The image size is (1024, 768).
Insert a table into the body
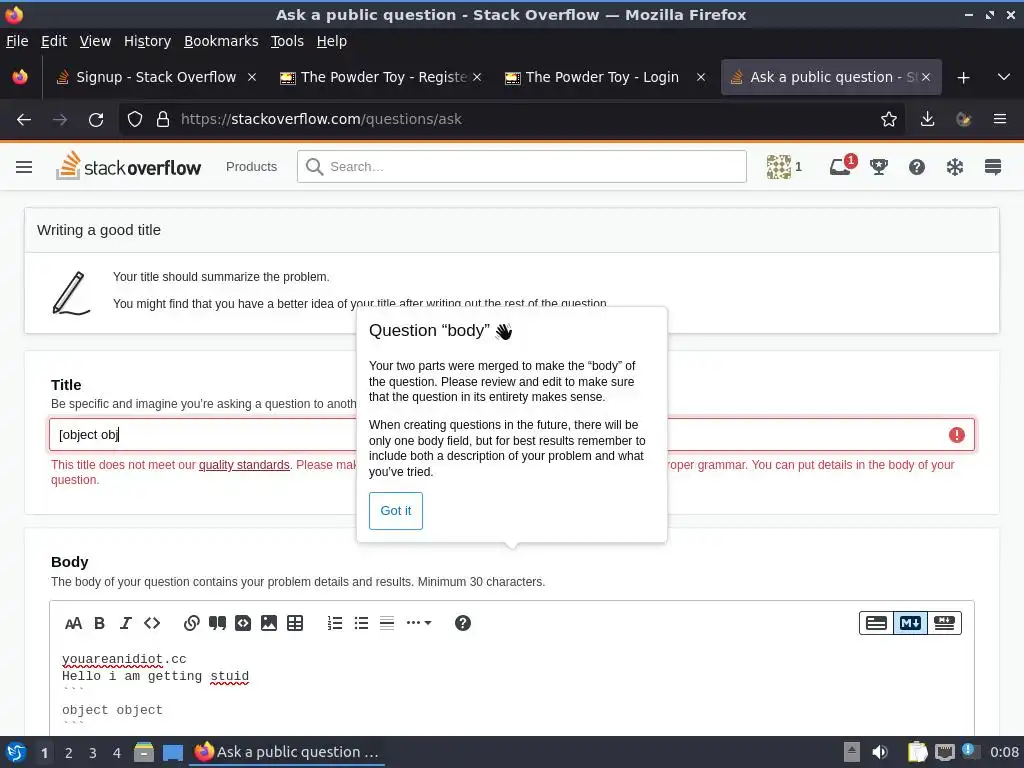(x=295, y=623)
